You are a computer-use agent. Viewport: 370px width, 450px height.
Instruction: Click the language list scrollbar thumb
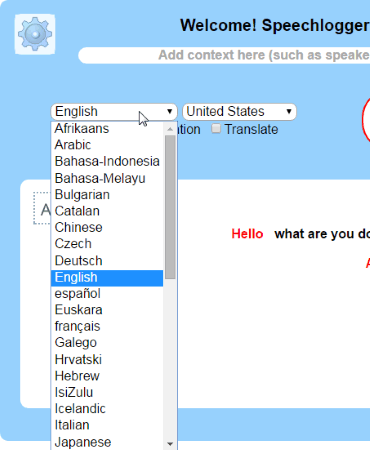pyautogui.click(x=170, y=207)
